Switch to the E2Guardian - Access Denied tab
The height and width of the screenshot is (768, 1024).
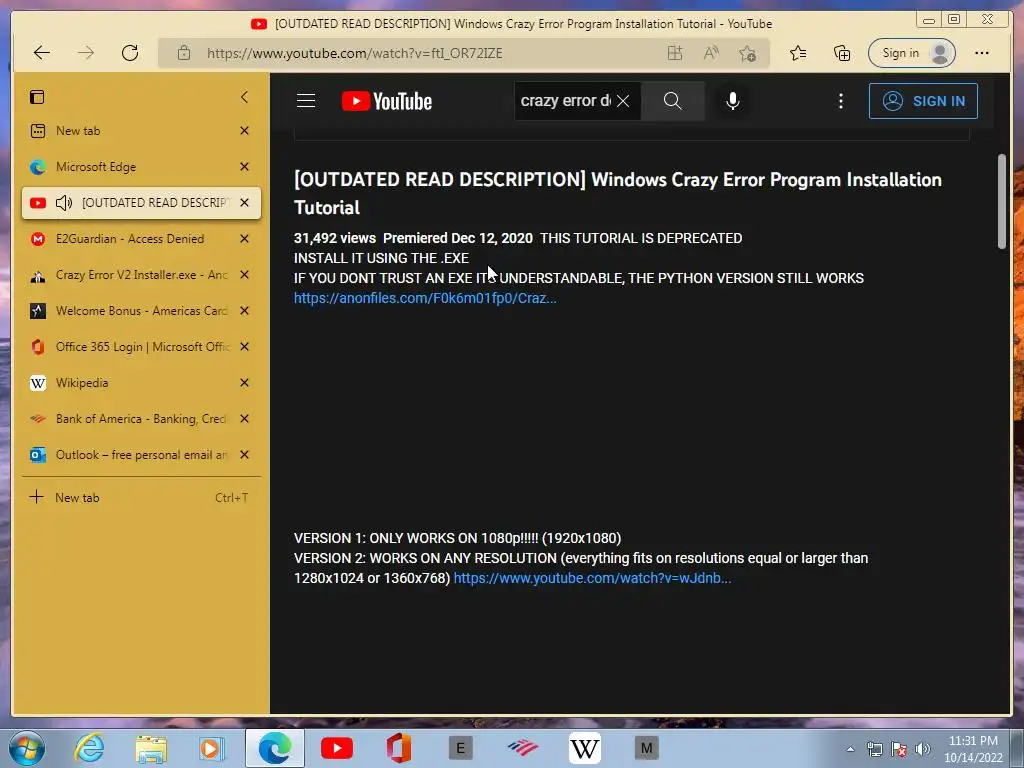[x=141, y=239]
